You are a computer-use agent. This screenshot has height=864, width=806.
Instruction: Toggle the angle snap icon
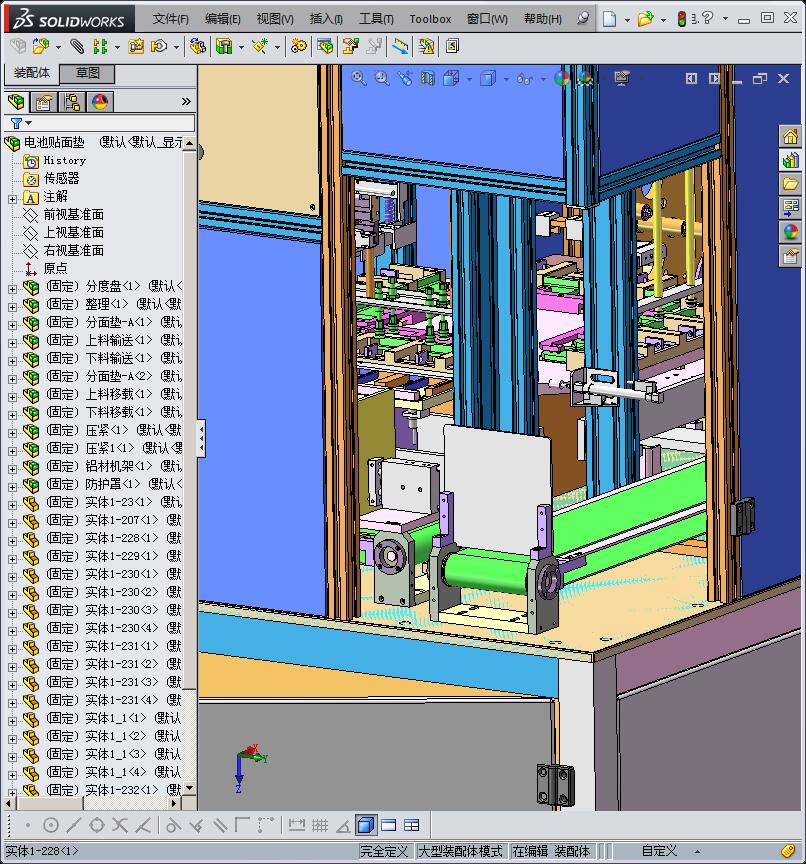[343, 825]
